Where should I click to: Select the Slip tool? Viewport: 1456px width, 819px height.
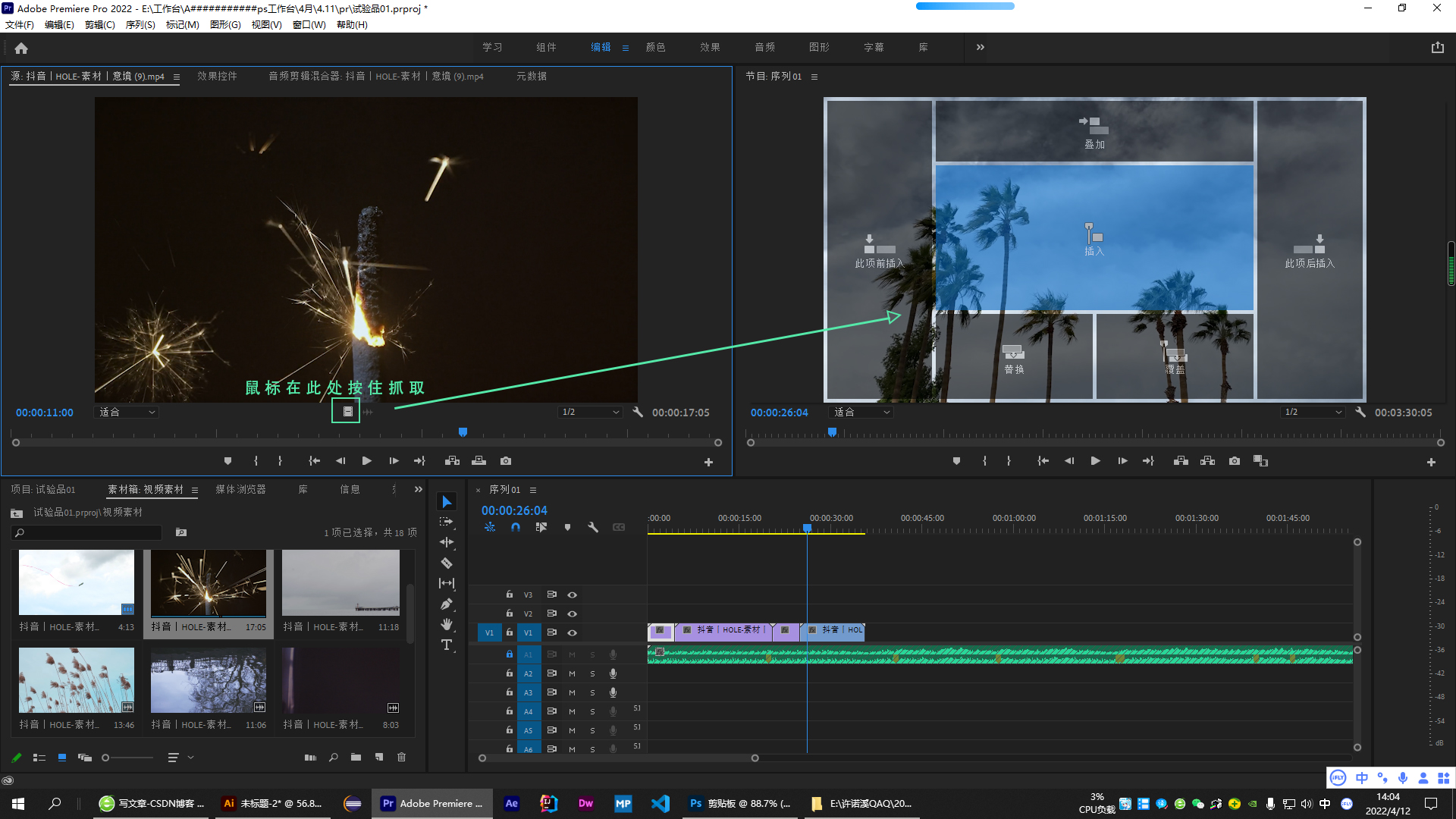coord(447,583)
